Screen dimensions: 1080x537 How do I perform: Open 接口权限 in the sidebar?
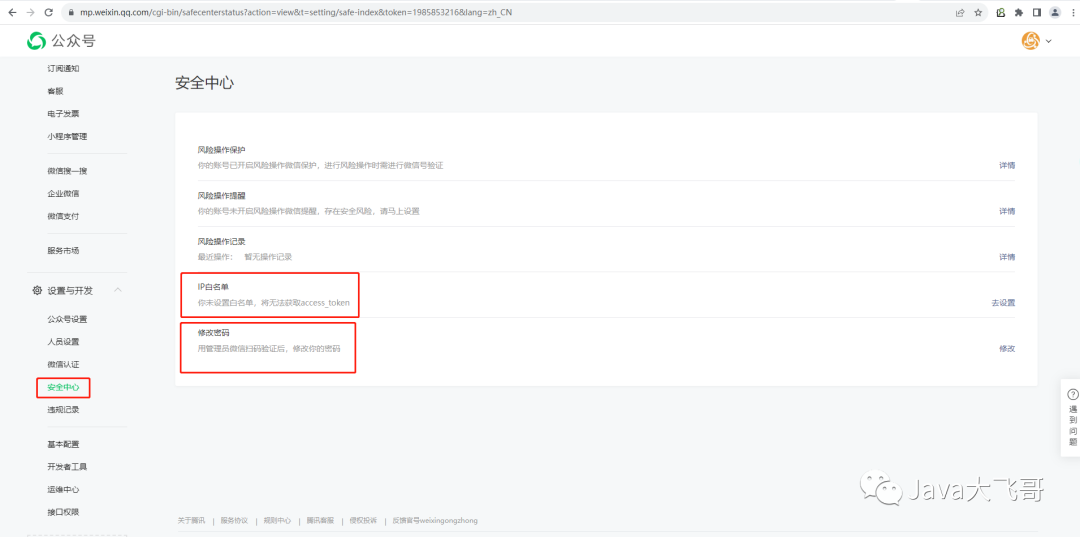coord(63,512)
